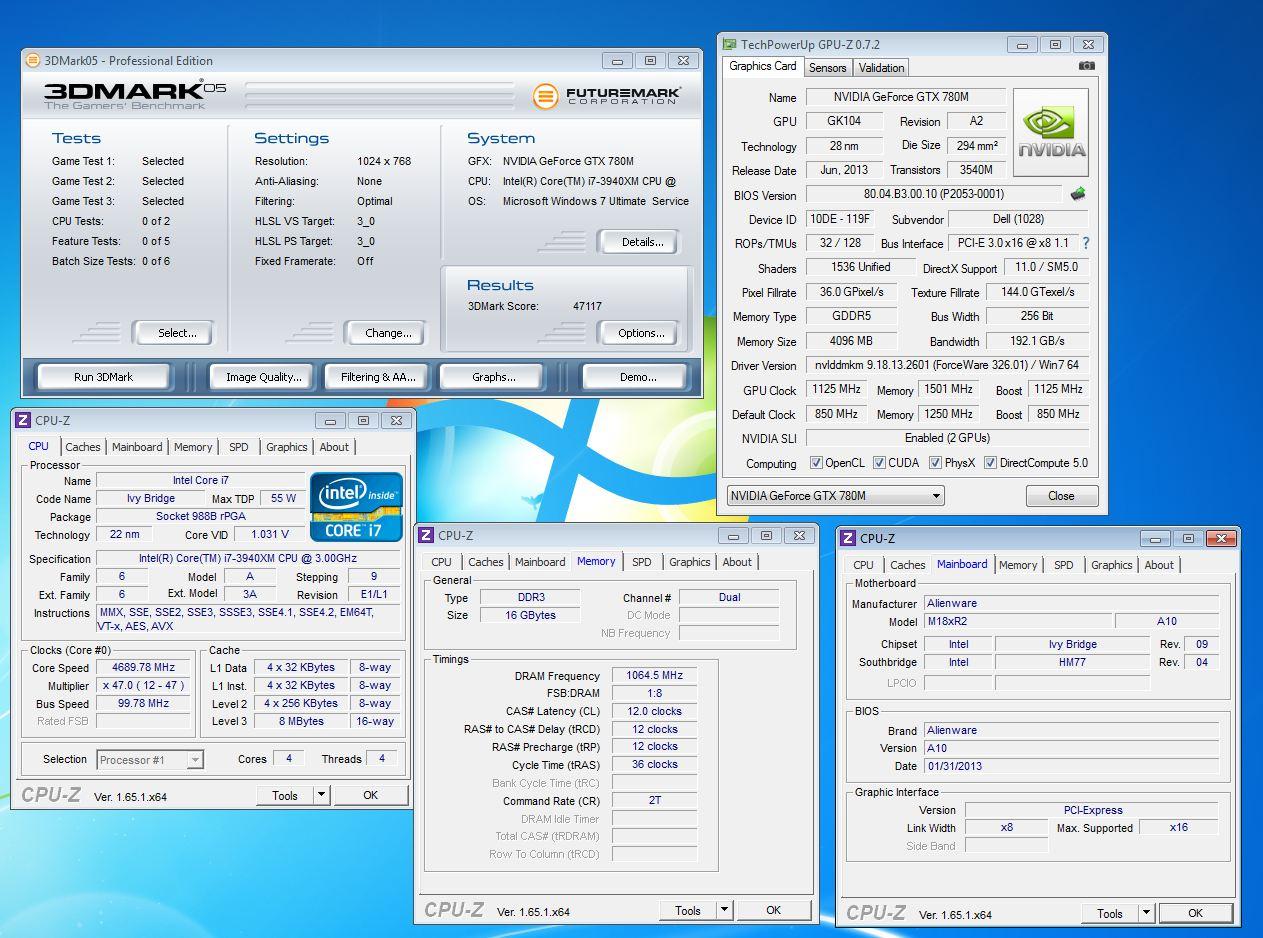Select Graphics Card tab in GPU-Z
The image size is (1263, 938).
(763, 66)
